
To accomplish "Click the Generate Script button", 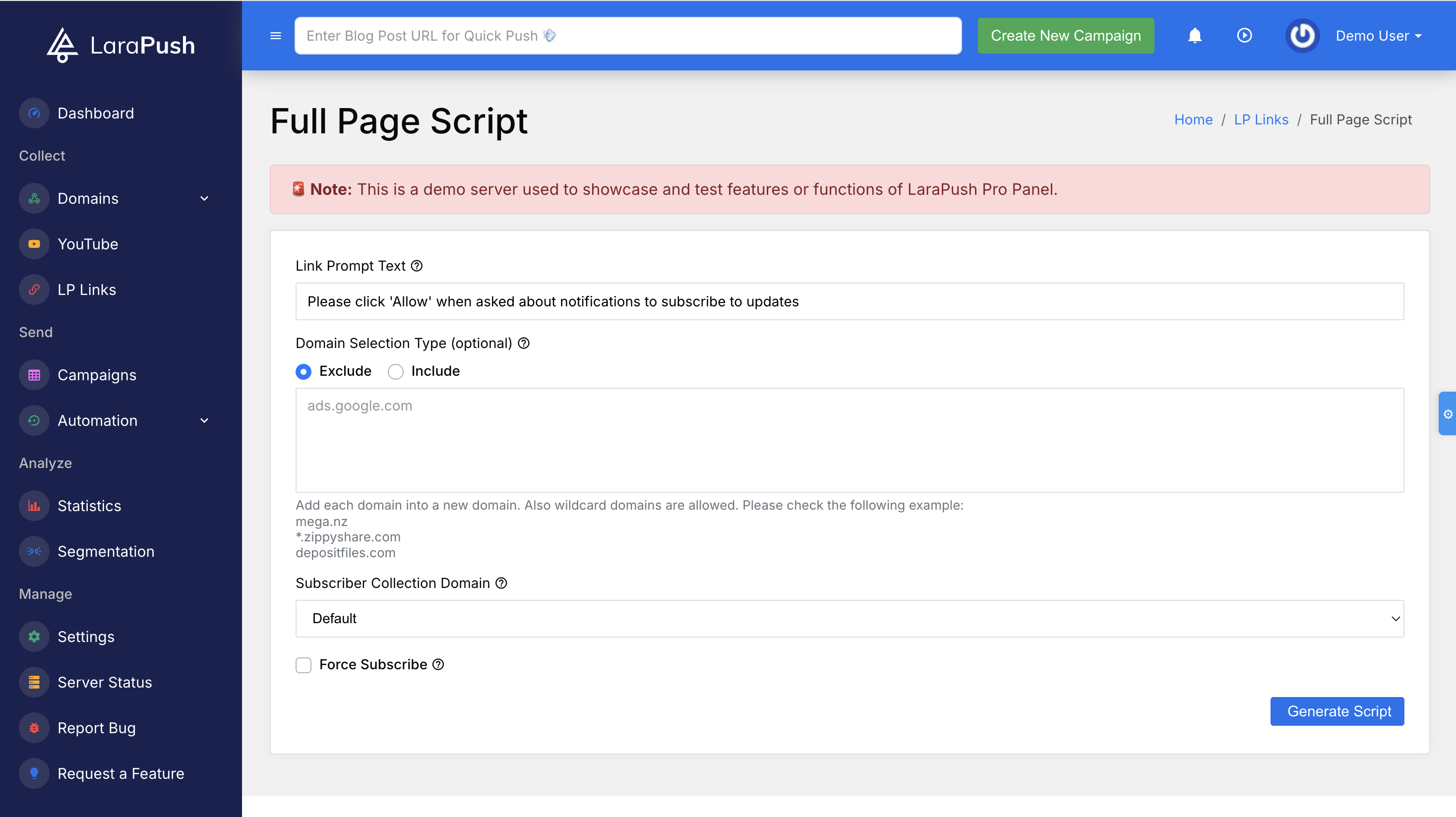I will (1337, 711).
